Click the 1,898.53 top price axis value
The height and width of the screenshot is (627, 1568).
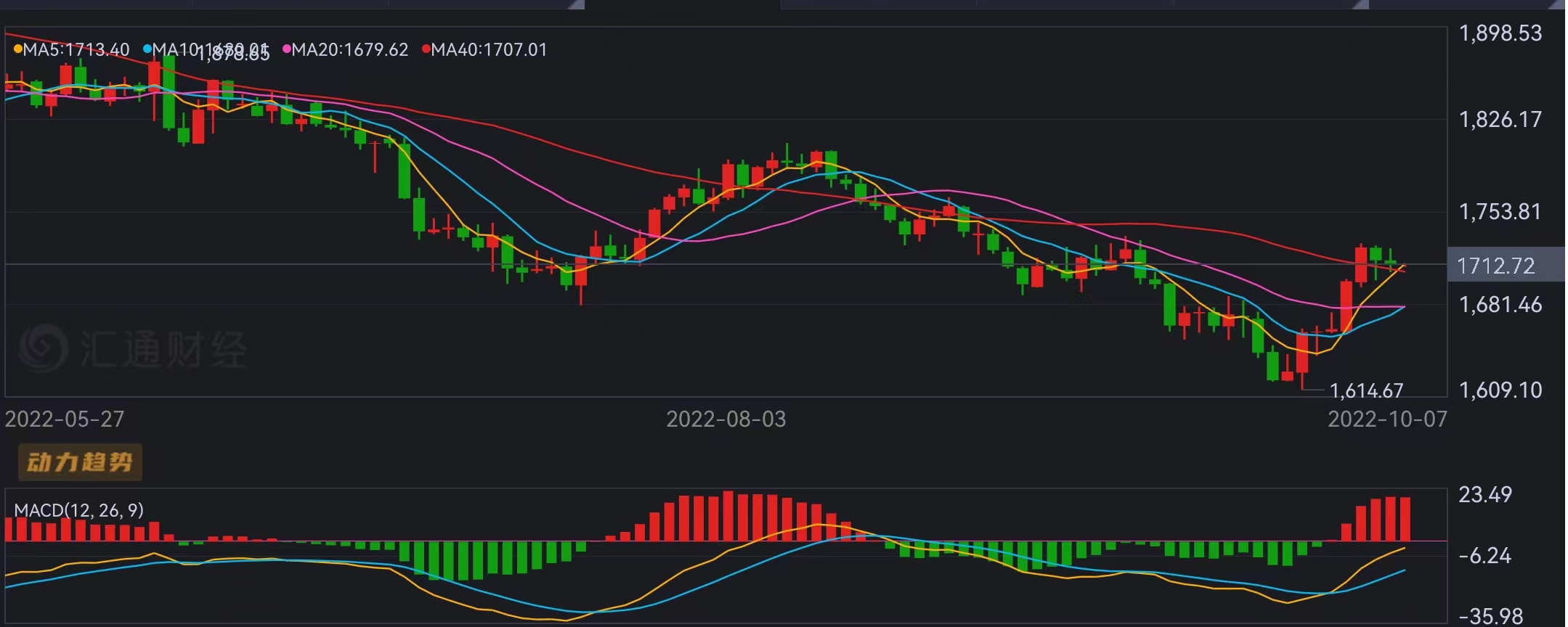(x=1500, y=33)
